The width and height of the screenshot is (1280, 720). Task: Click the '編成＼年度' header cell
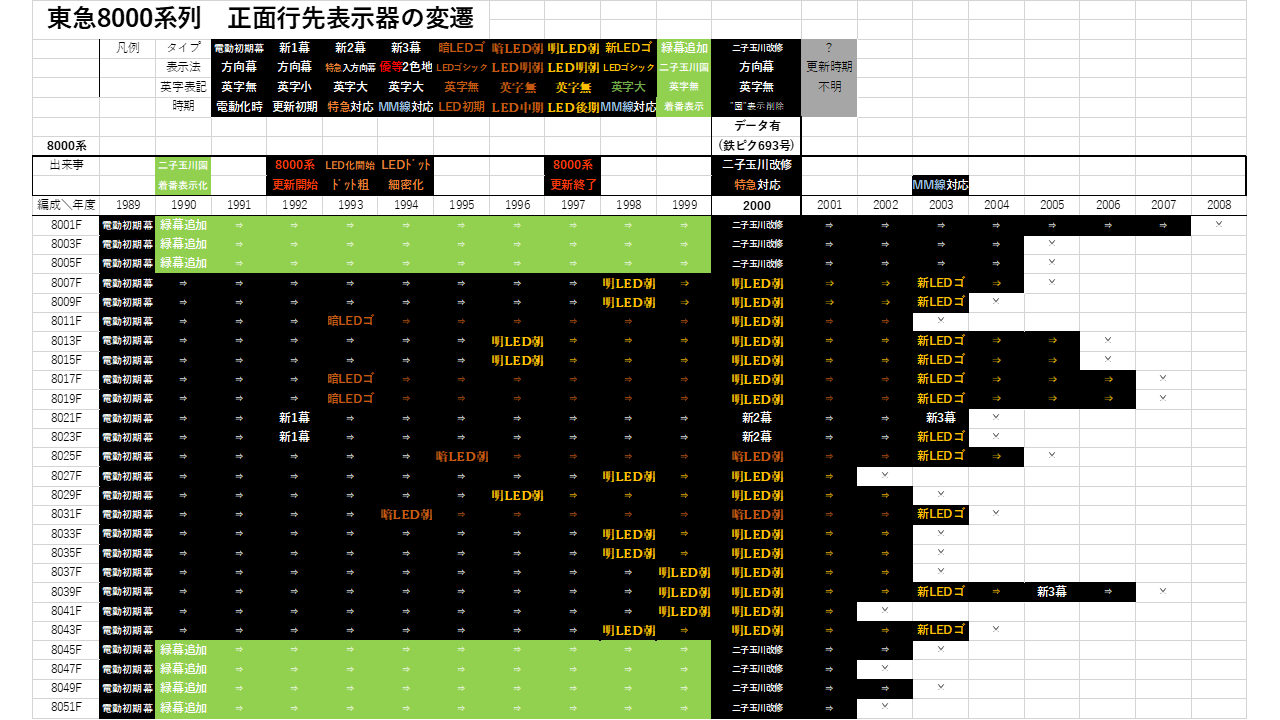pyautogui.click(x=65, y=205)
